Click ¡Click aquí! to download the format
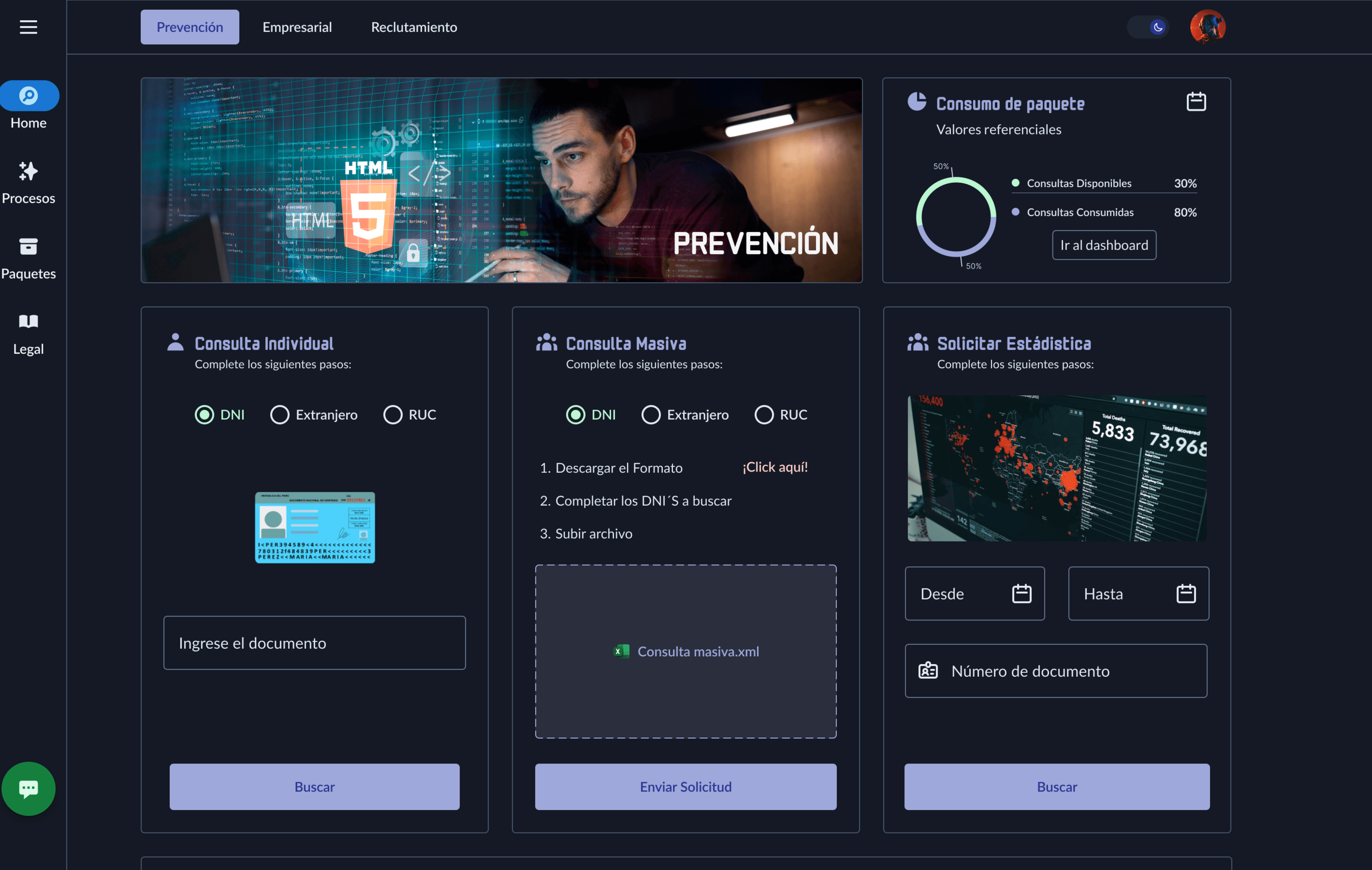Screen dimensions: 1372x870 [776, 467]
